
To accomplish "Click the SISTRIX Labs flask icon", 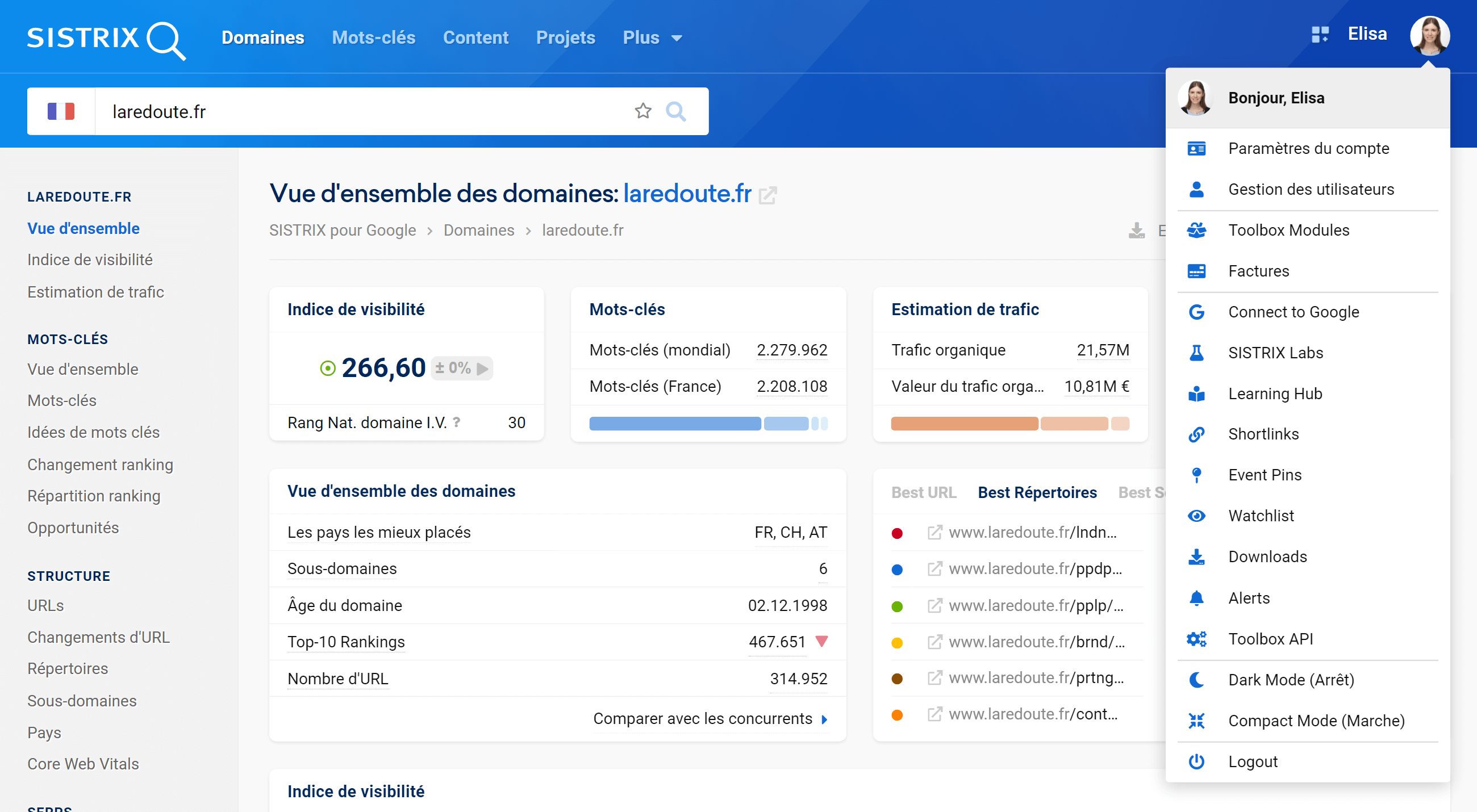I will pos(1196,353).
